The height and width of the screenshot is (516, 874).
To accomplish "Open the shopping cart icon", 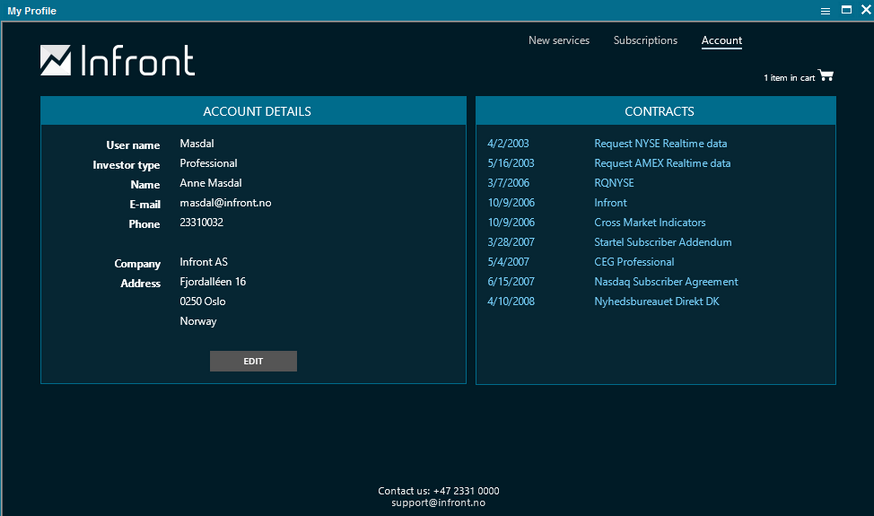I will (x=826, y=75).
